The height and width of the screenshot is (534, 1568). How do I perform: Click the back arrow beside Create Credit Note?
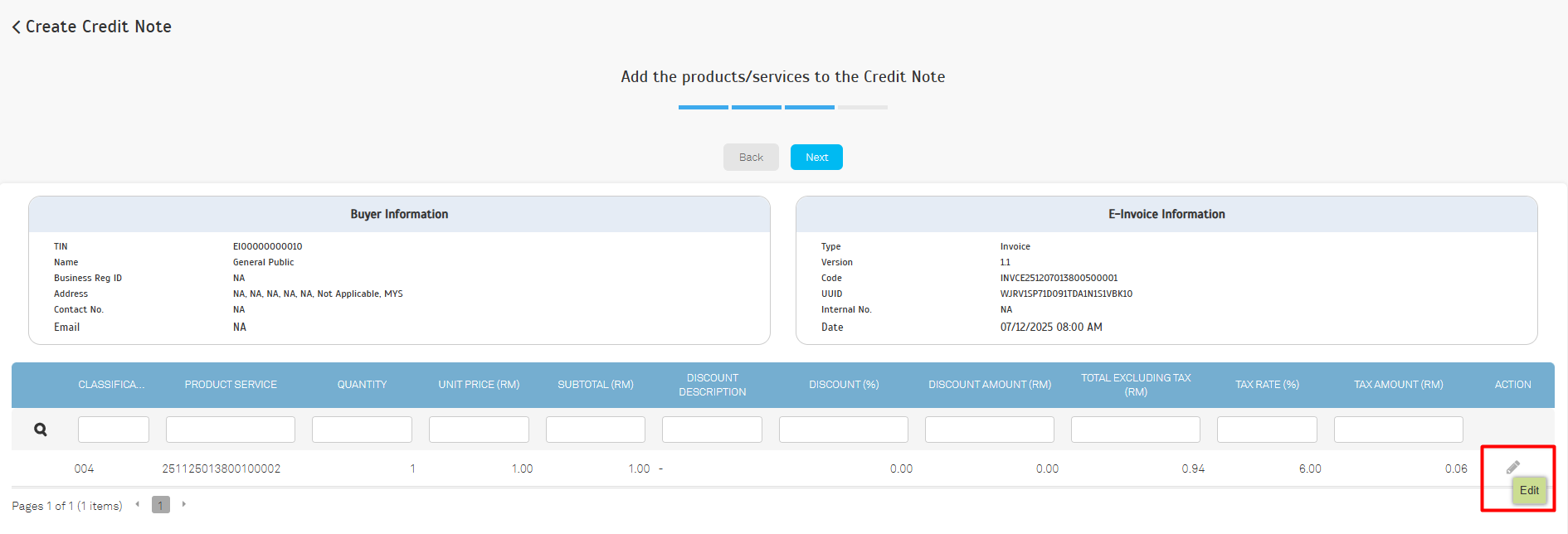point(16,27)
